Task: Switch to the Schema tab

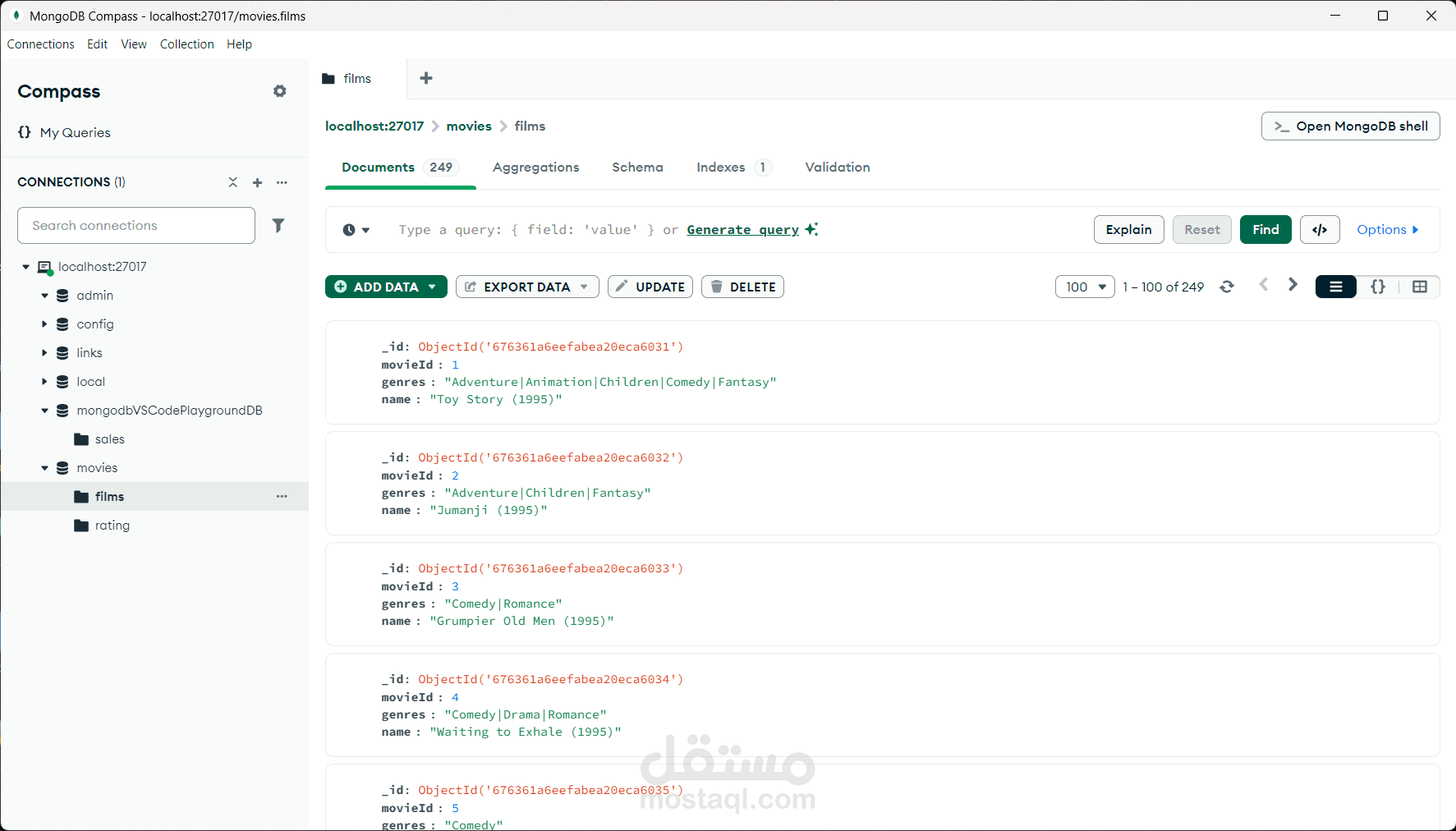Action: (x=638, y=168)
